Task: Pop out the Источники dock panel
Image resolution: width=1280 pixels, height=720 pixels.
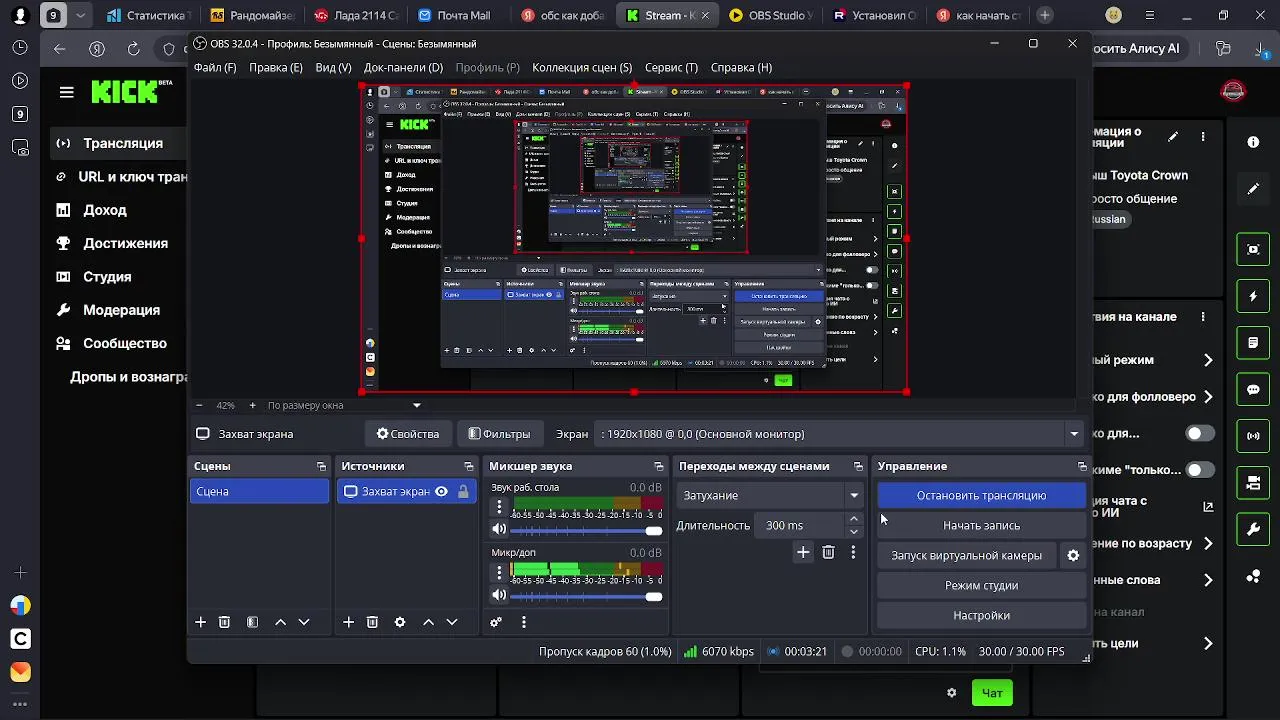Action: 468,466
